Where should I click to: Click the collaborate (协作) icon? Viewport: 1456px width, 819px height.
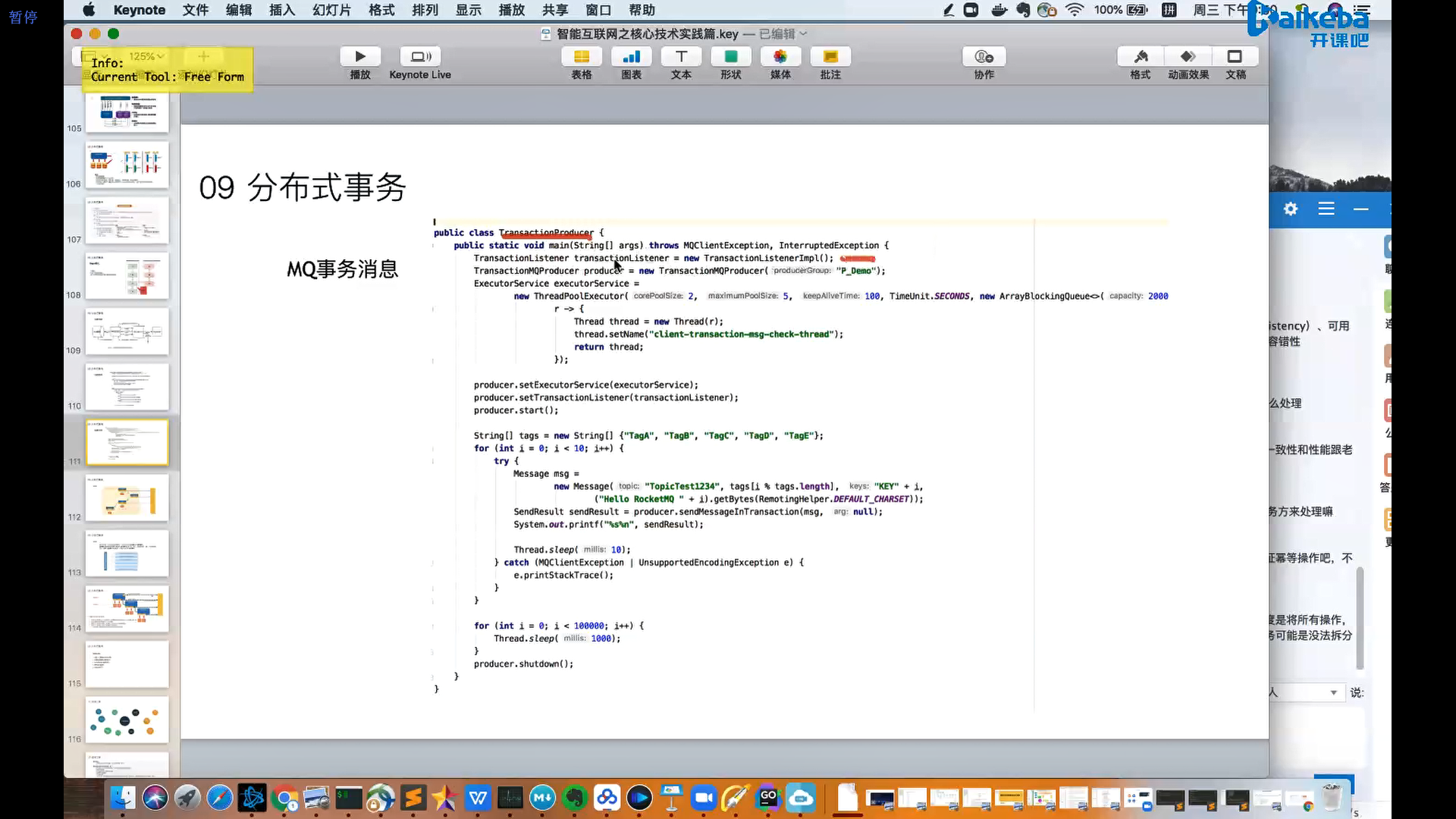984,57
